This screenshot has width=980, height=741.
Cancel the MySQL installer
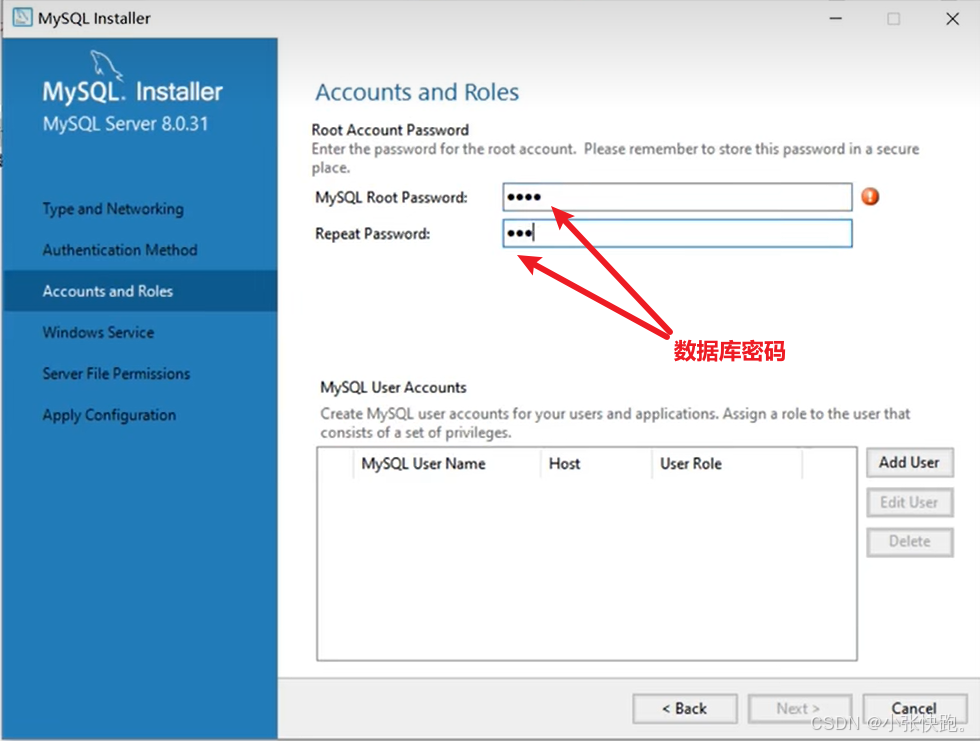tap(914, 709)
